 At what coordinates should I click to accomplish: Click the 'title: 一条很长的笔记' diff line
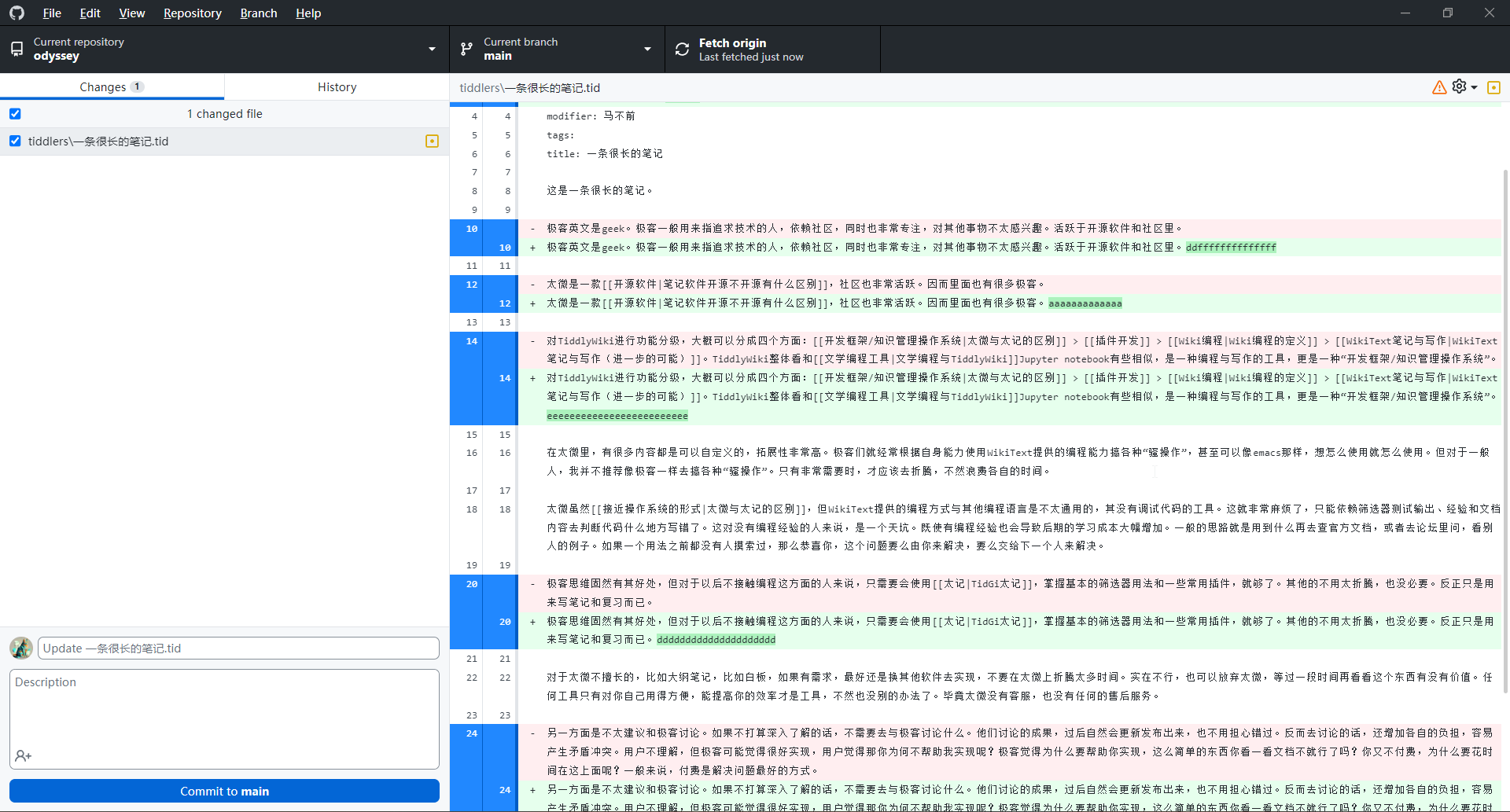tap(605, 154)
